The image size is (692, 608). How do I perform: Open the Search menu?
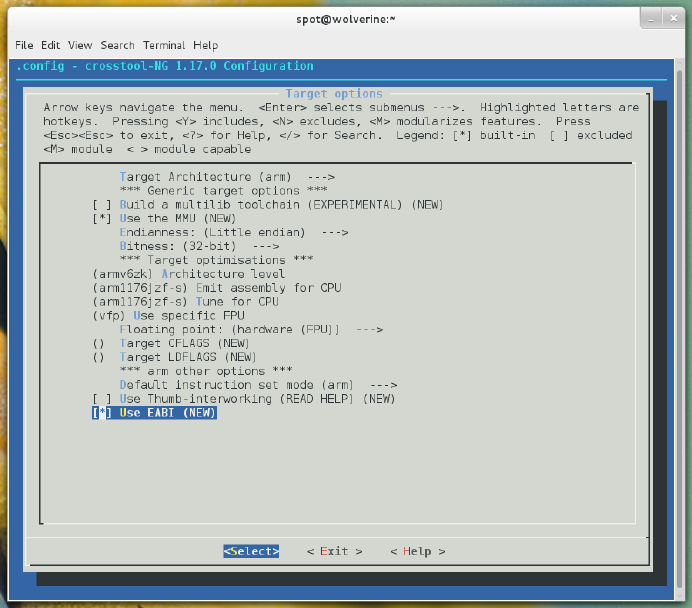pyautogui.click(x=117, y=45)
